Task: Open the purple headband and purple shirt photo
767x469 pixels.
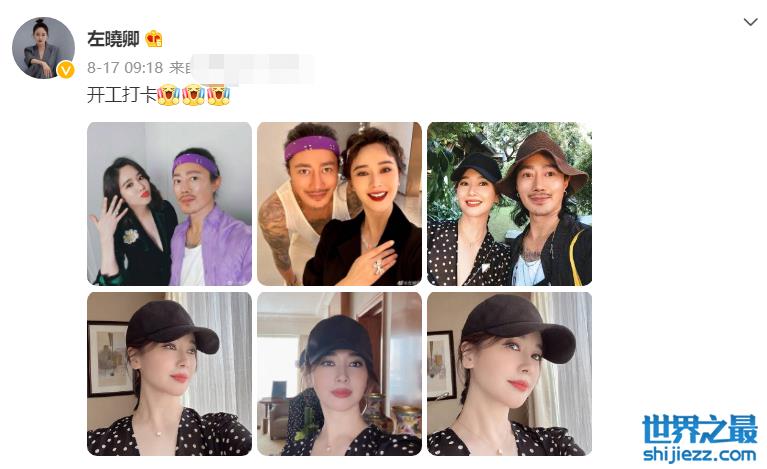Action: pyautogui.click(x=169, y=204)
